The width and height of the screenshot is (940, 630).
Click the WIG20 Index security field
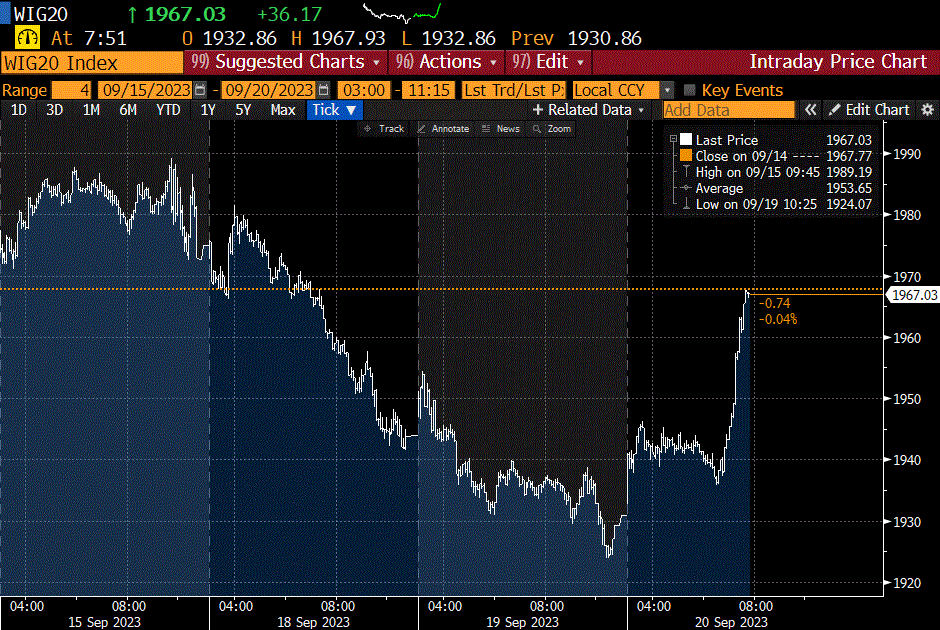(92, 62)
